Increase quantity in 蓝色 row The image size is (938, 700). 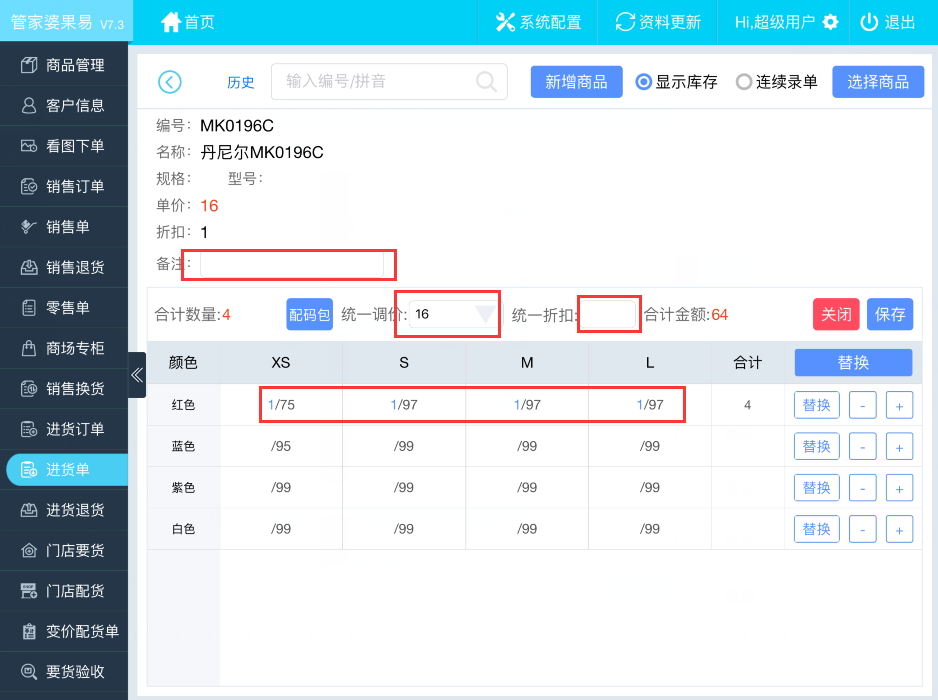click(x=899, y=447)
